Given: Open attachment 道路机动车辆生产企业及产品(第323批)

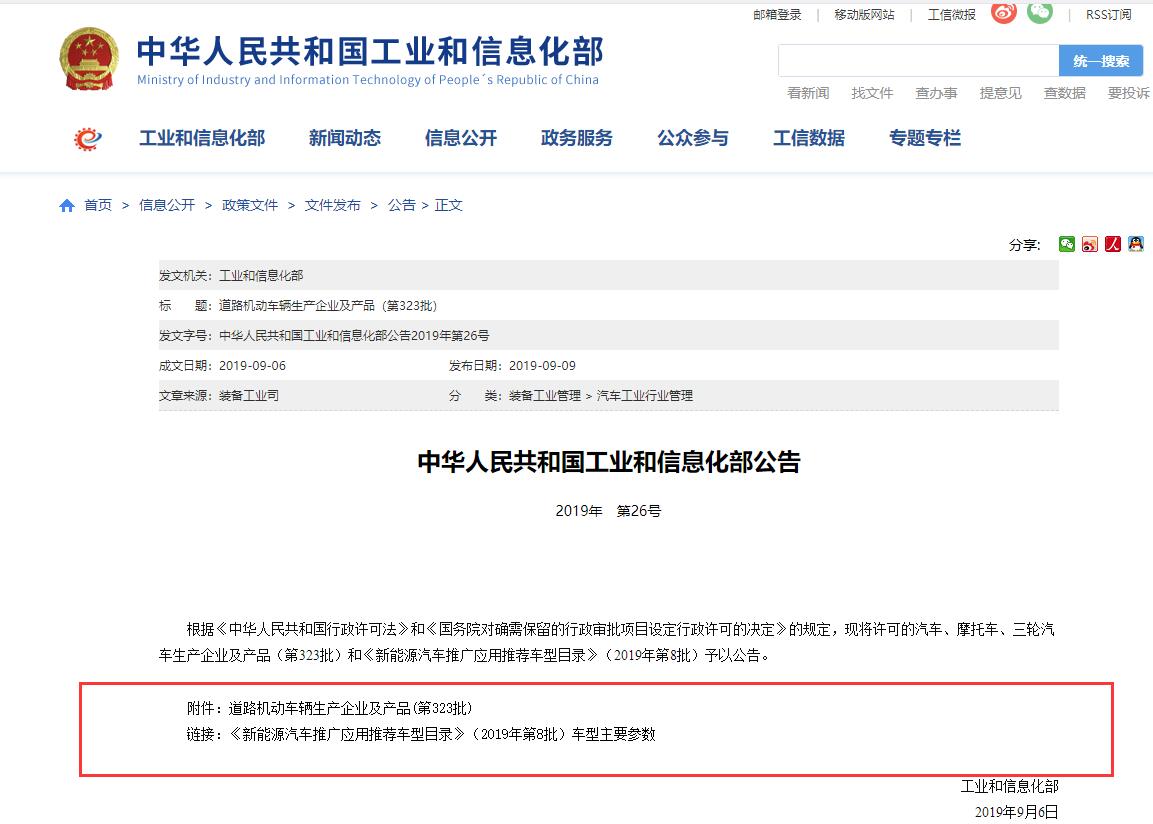Looking at the screenshot, I should 350,708.
